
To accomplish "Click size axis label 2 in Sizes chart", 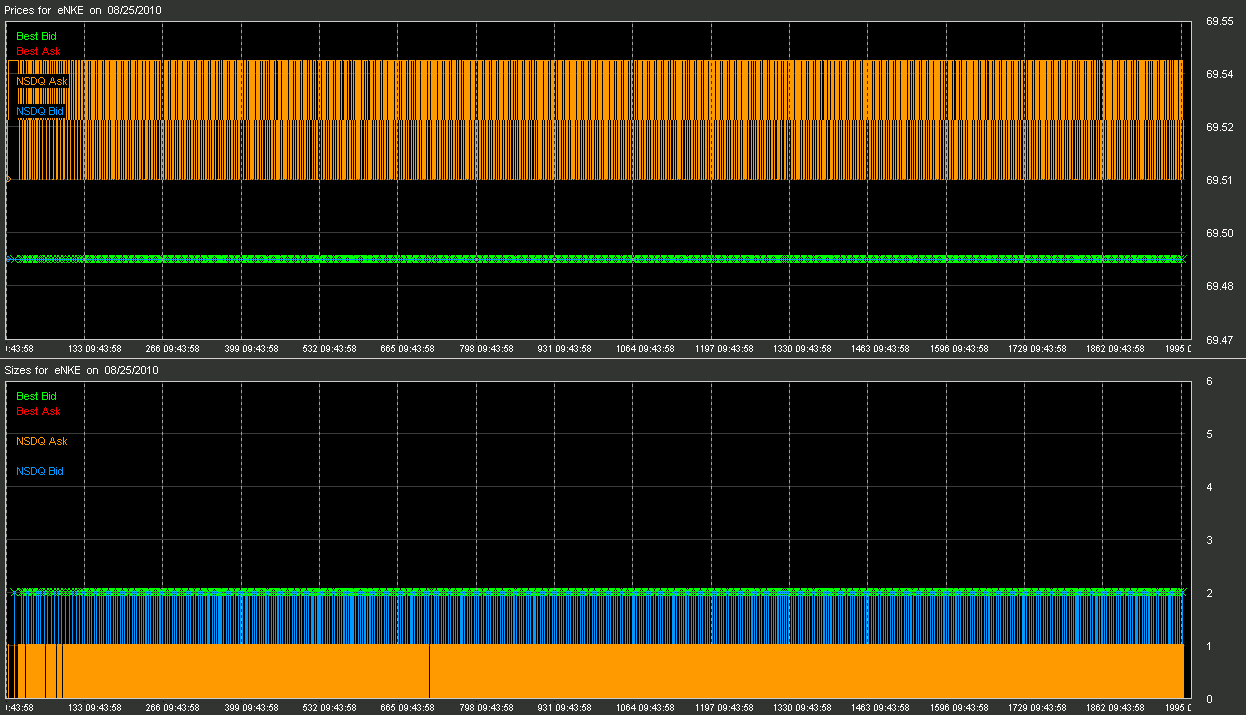I will point(1210,593).
